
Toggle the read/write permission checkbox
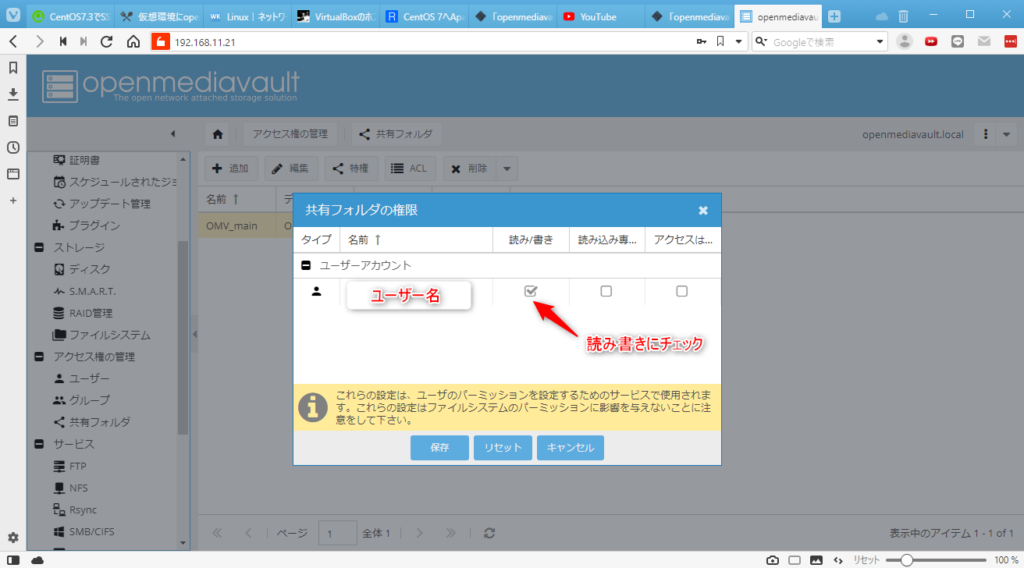(531, 291)
